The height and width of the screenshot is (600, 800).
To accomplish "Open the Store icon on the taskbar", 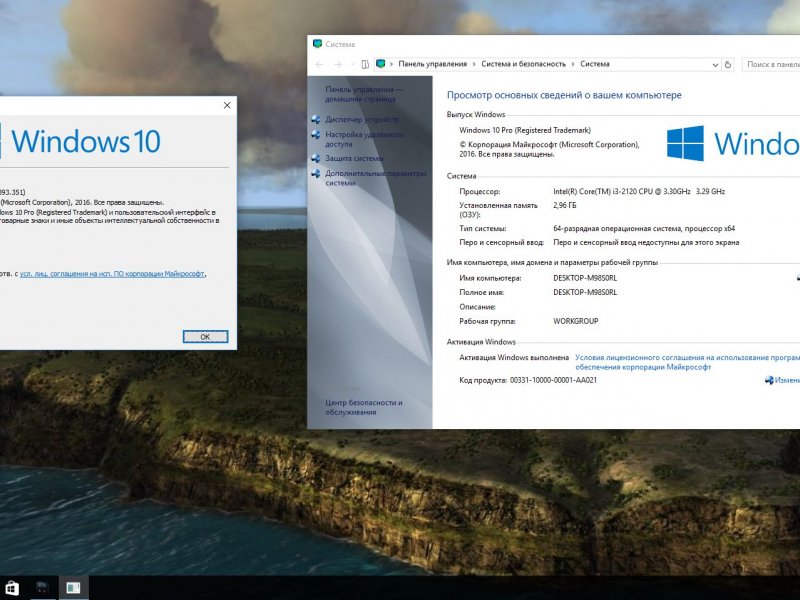I will (11, 588).
